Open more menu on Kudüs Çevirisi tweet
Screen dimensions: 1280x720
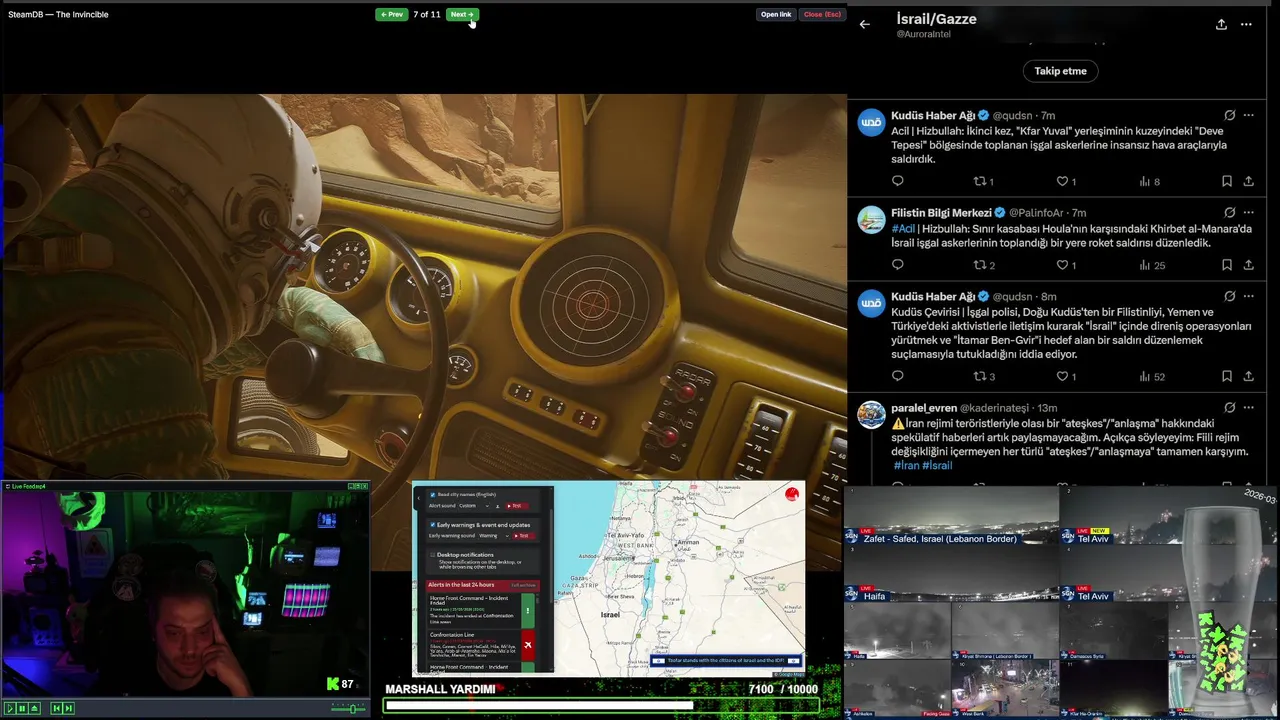(x=1248, y=296)
